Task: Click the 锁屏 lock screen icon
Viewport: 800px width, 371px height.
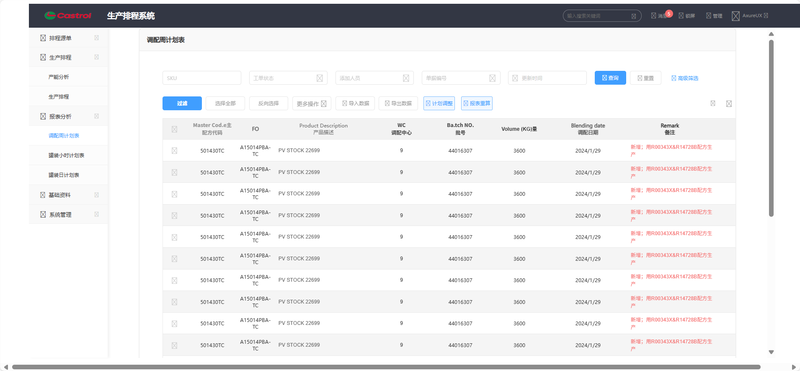Action: 681,16
